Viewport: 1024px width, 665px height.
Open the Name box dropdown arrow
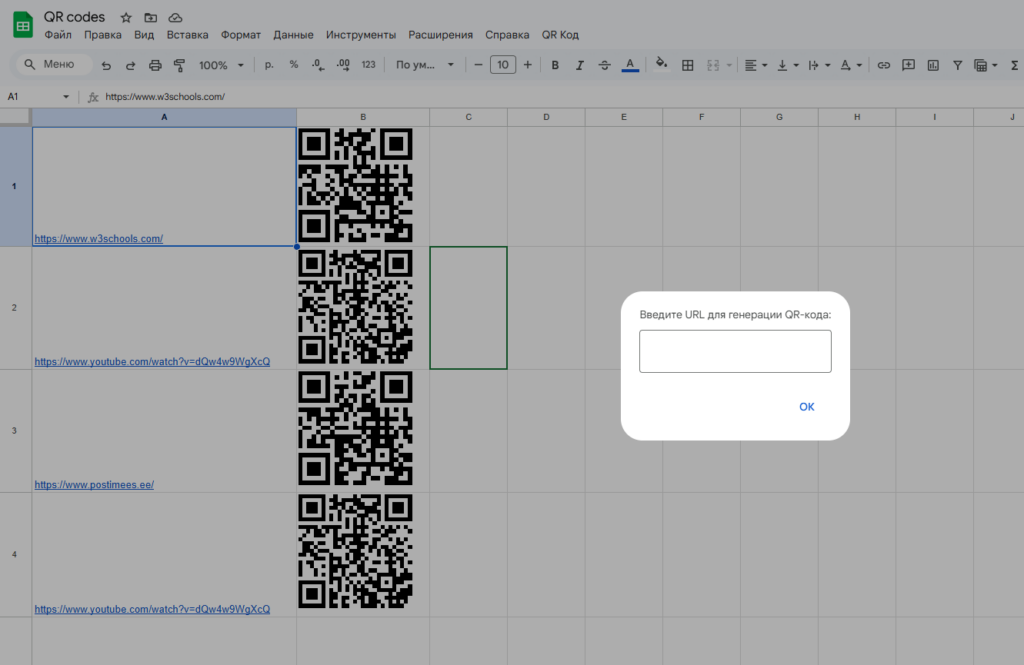click(66, 97)
